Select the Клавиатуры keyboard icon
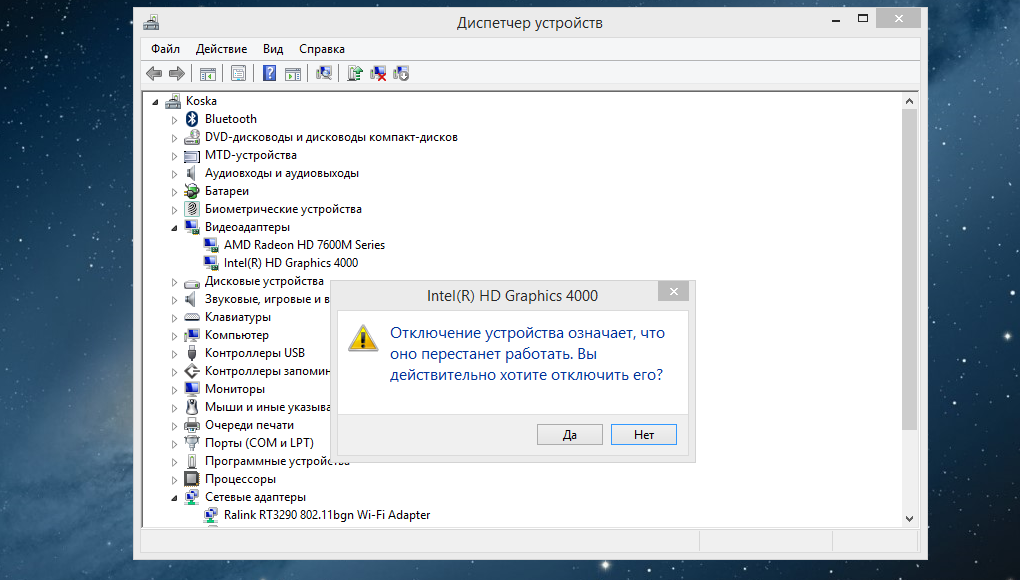 192,317
